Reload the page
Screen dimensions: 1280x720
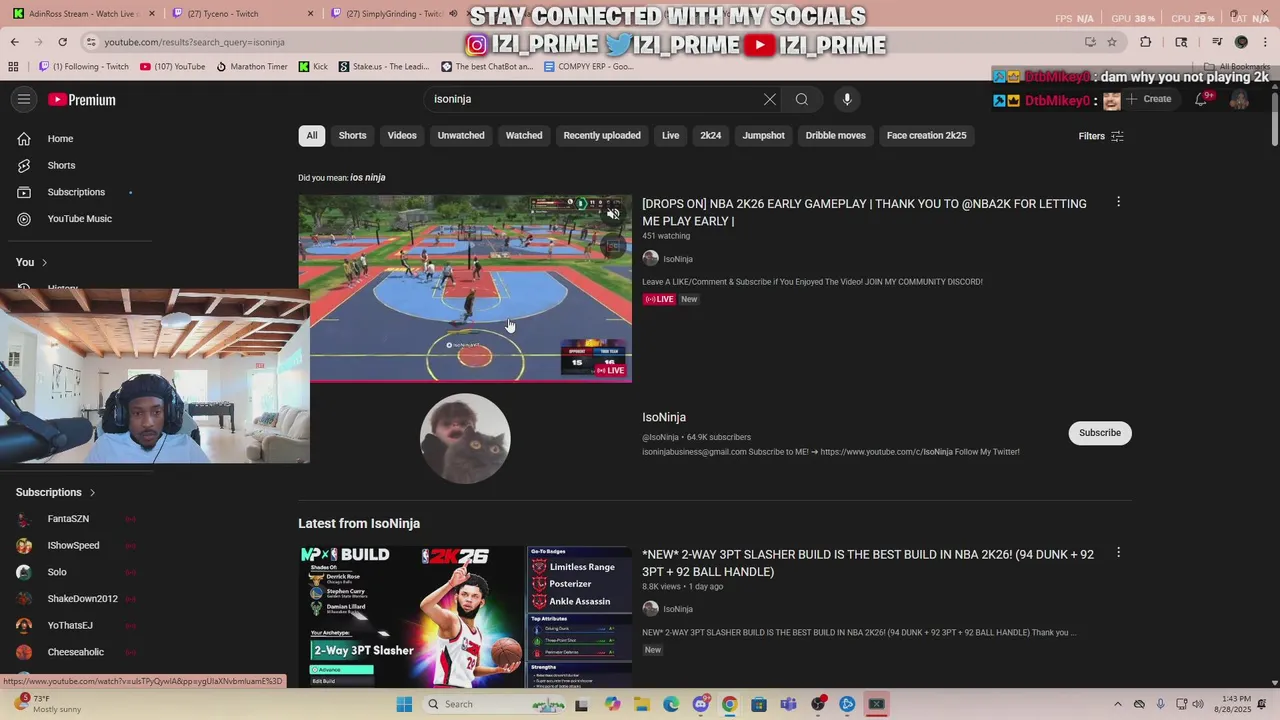pos(62,42)
